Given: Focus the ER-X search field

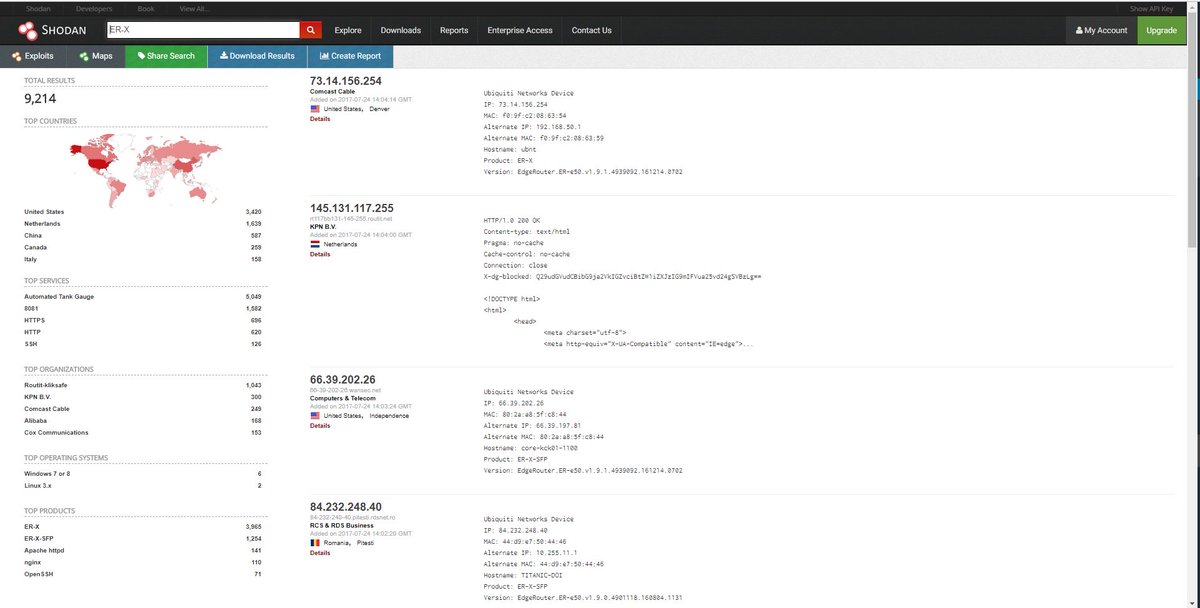Looking at the screenshot, I should 203,30.
